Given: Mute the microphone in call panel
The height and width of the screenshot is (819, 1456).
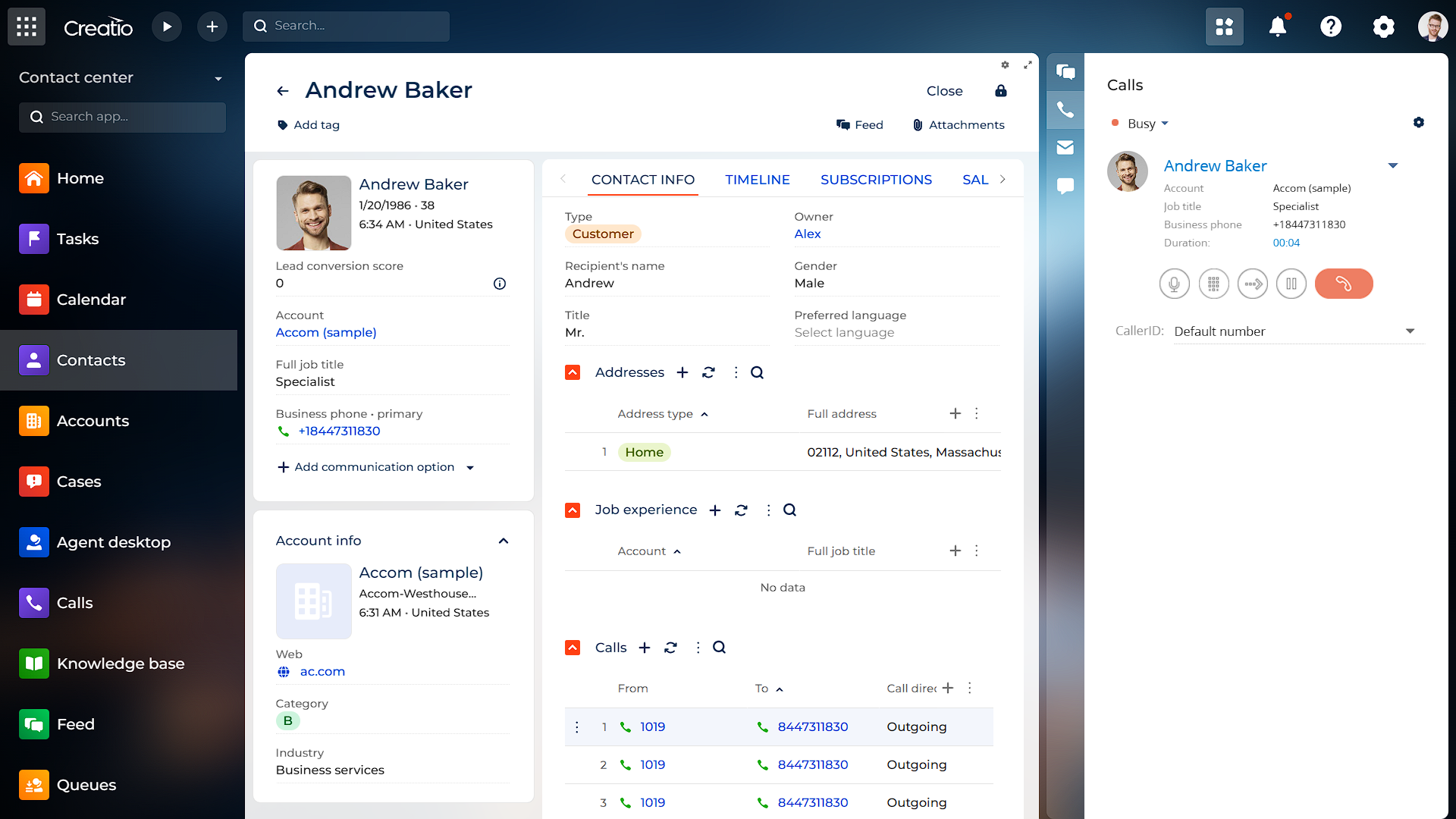Looking at the screenshot, I should (x=1175, y=284).
